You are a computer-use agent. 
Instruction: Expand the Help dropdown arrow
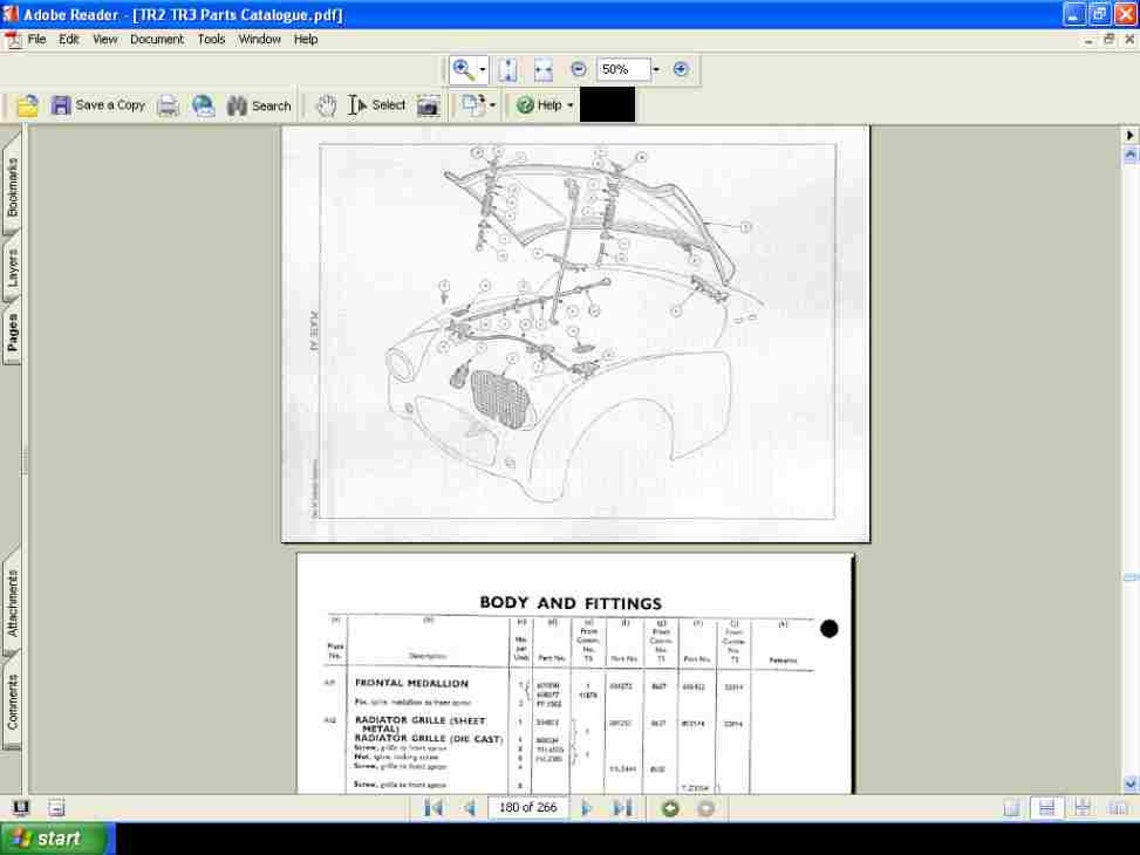coord(570,106)
